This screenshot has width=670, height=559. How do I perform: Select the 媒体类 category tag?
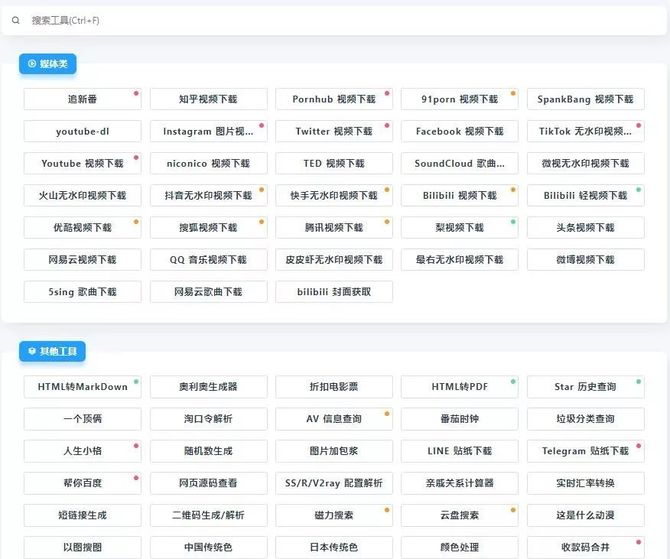coord(48,64)
